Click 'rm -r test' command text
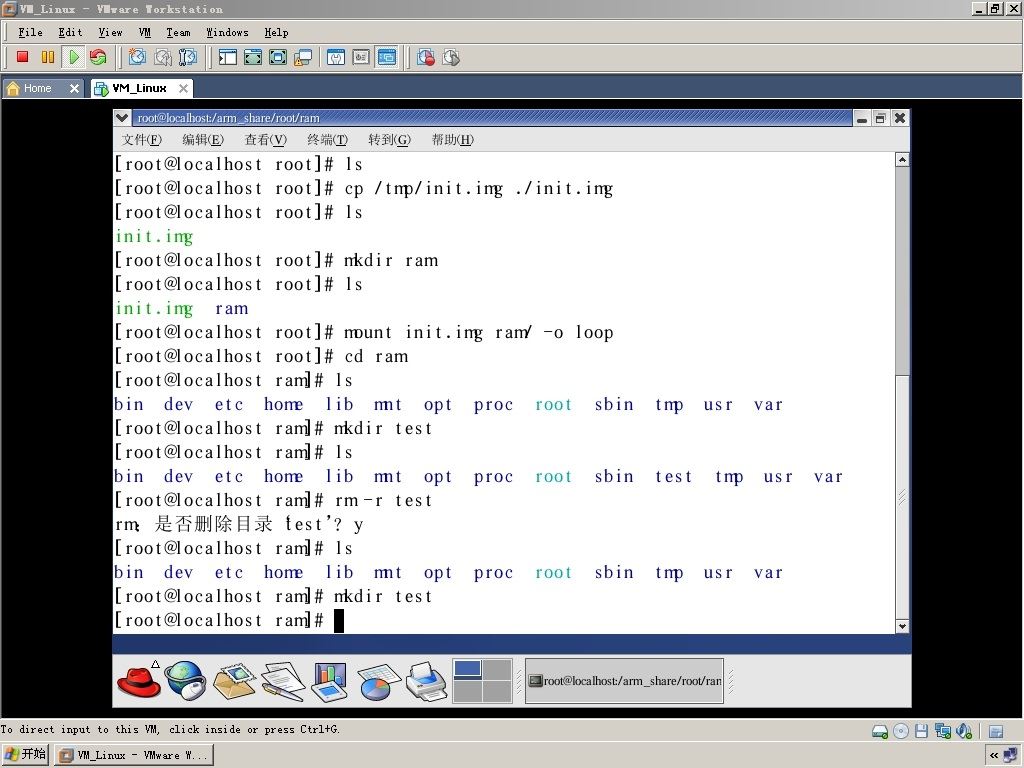The width and height of the screenshot is (1024, 768). click(x=383, y=500)
